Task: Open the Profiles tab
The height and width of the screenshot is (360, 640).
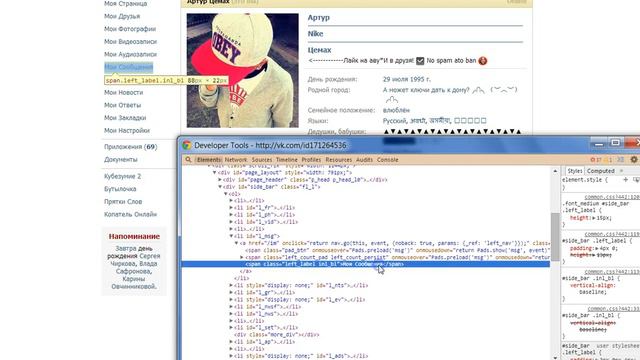Action: (x=311, y=160)
